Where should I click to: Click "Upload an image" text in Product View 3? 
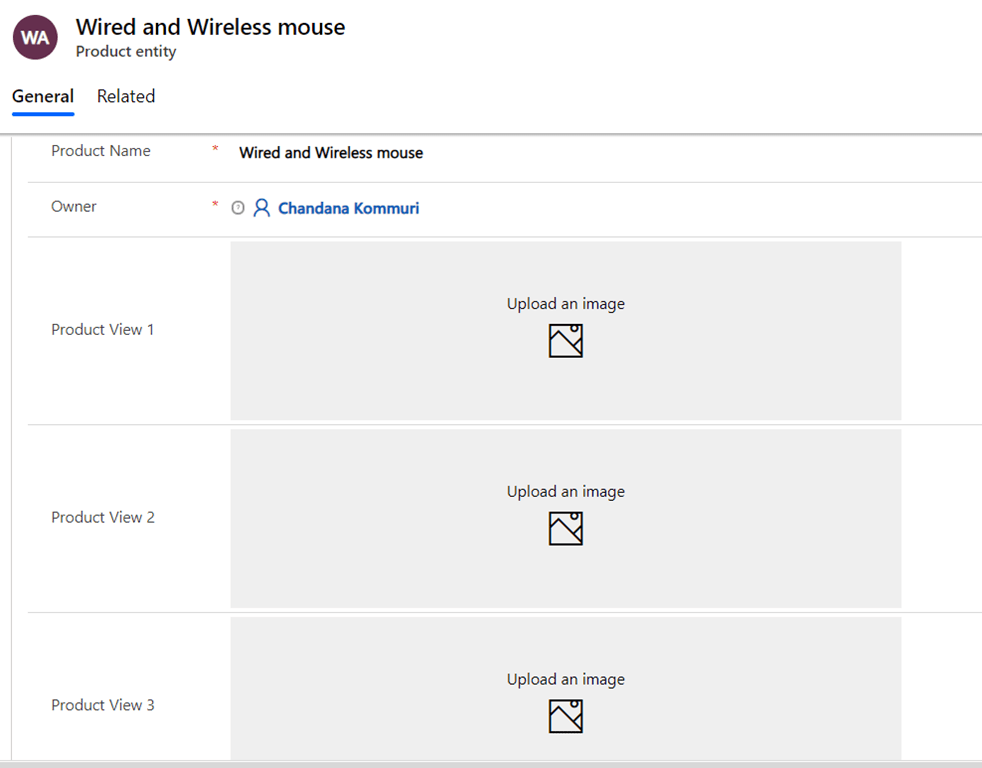pyautogui.click(x=565, y=680)
